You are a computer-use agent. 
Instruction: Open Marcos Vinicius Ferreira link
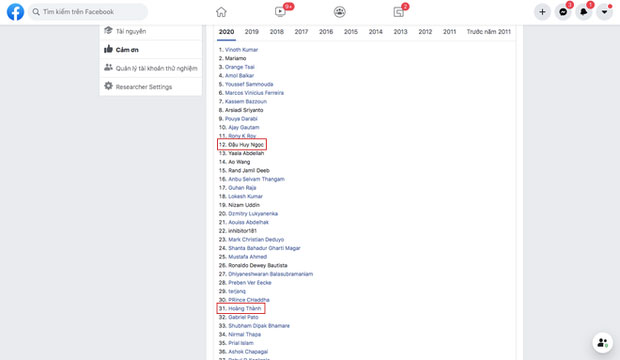[254, 93]
